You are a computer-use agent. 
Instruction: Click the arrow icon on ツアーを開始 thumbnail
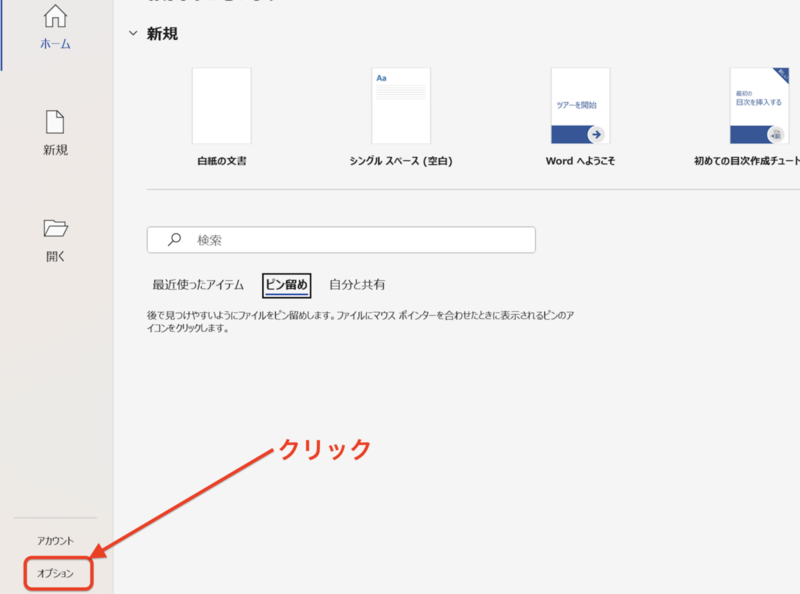596,135
